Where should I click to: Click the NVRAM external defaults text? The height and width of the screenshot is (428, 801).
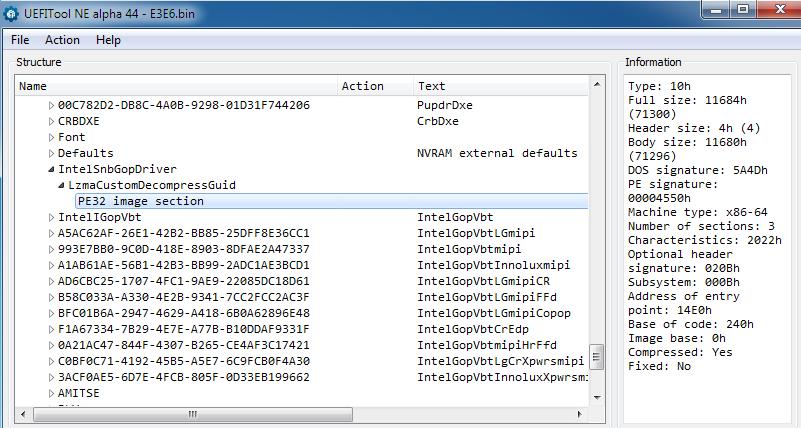coord(497,153)
